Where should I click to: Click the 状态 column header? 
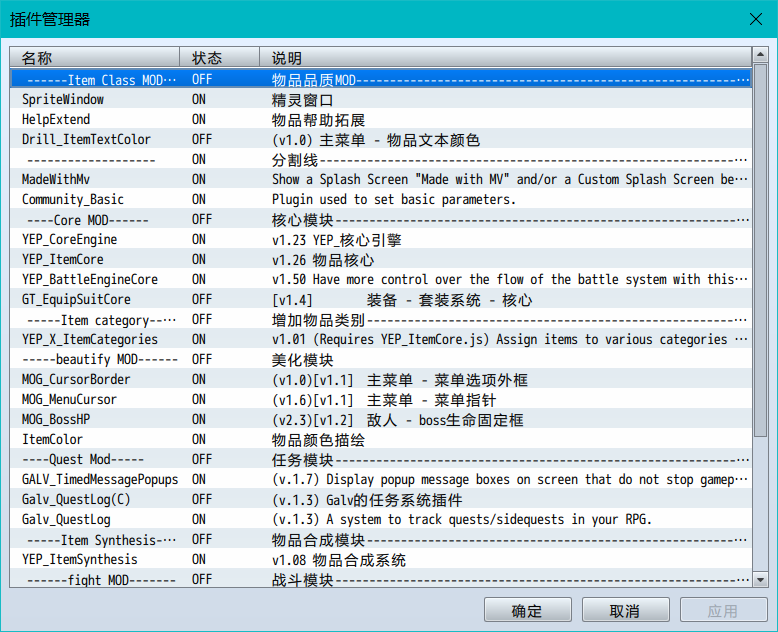click(x=219, y=58)
